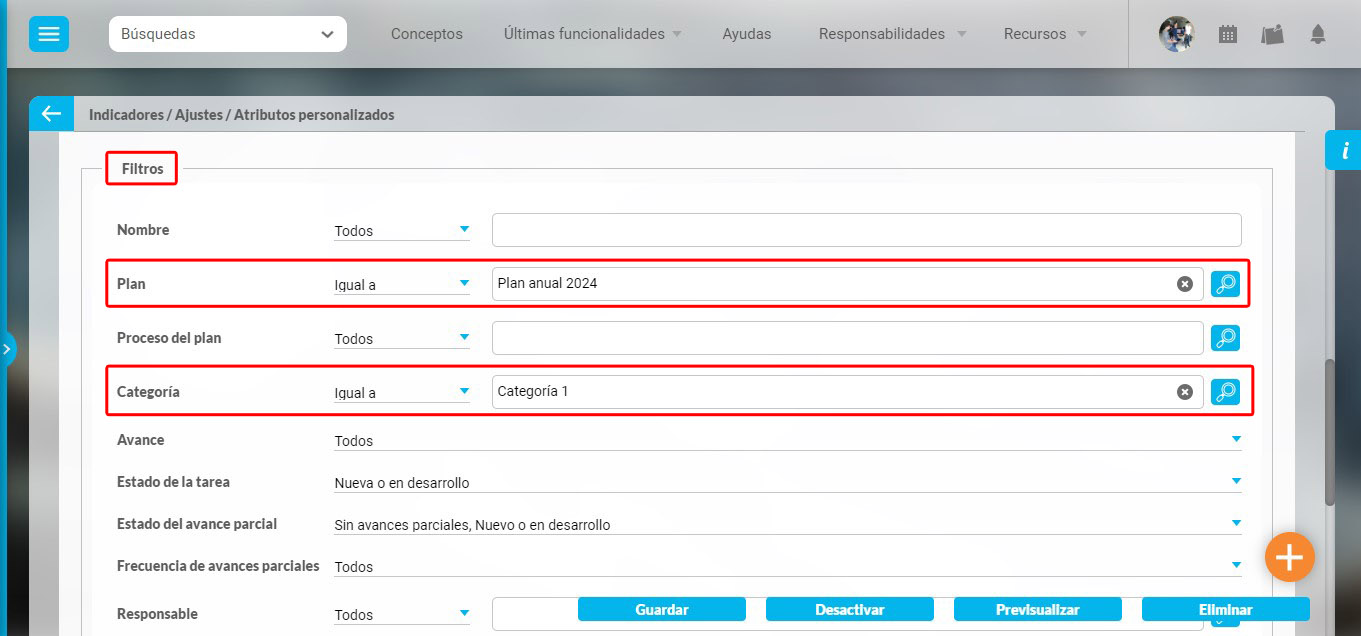The width and height of the screenshot is (1361, 636).
Task: Click the orange plus add button
Action: pos(1289,557)
